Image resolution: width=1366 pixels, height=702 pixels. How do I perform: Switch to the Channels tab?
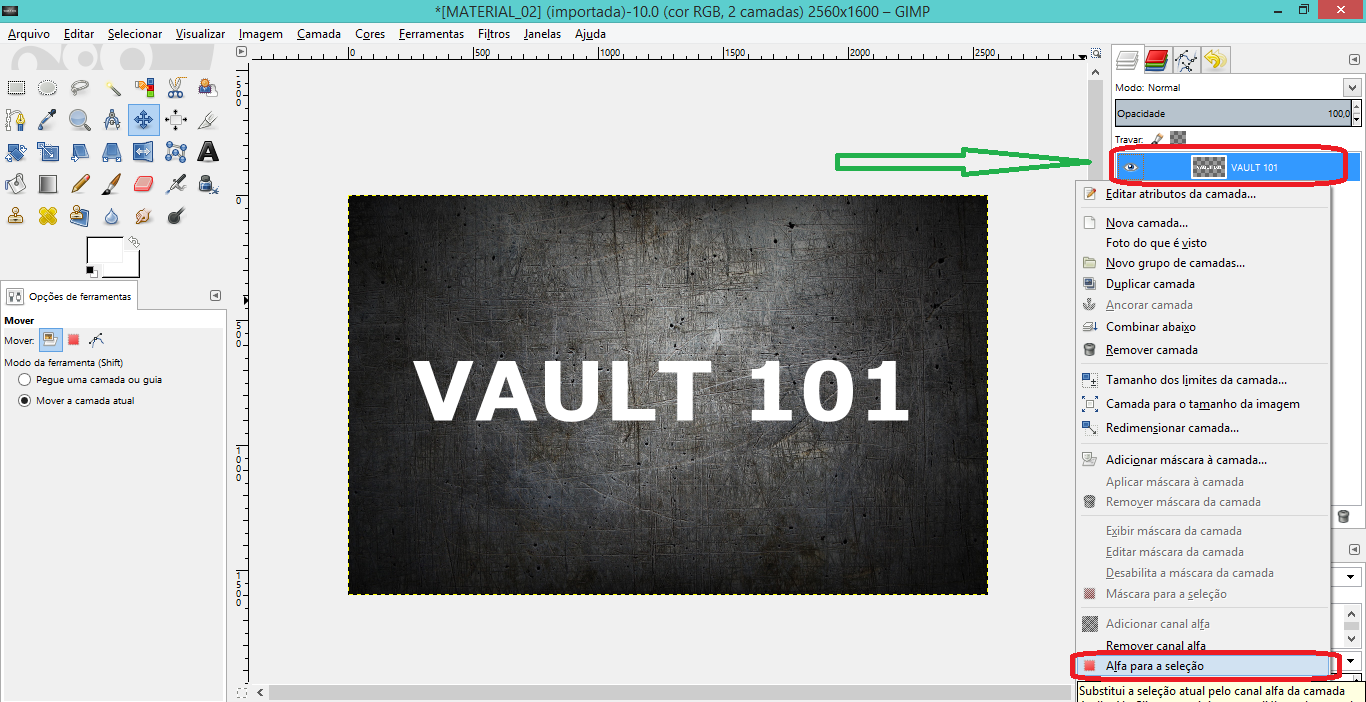[x=1156, y=60]
